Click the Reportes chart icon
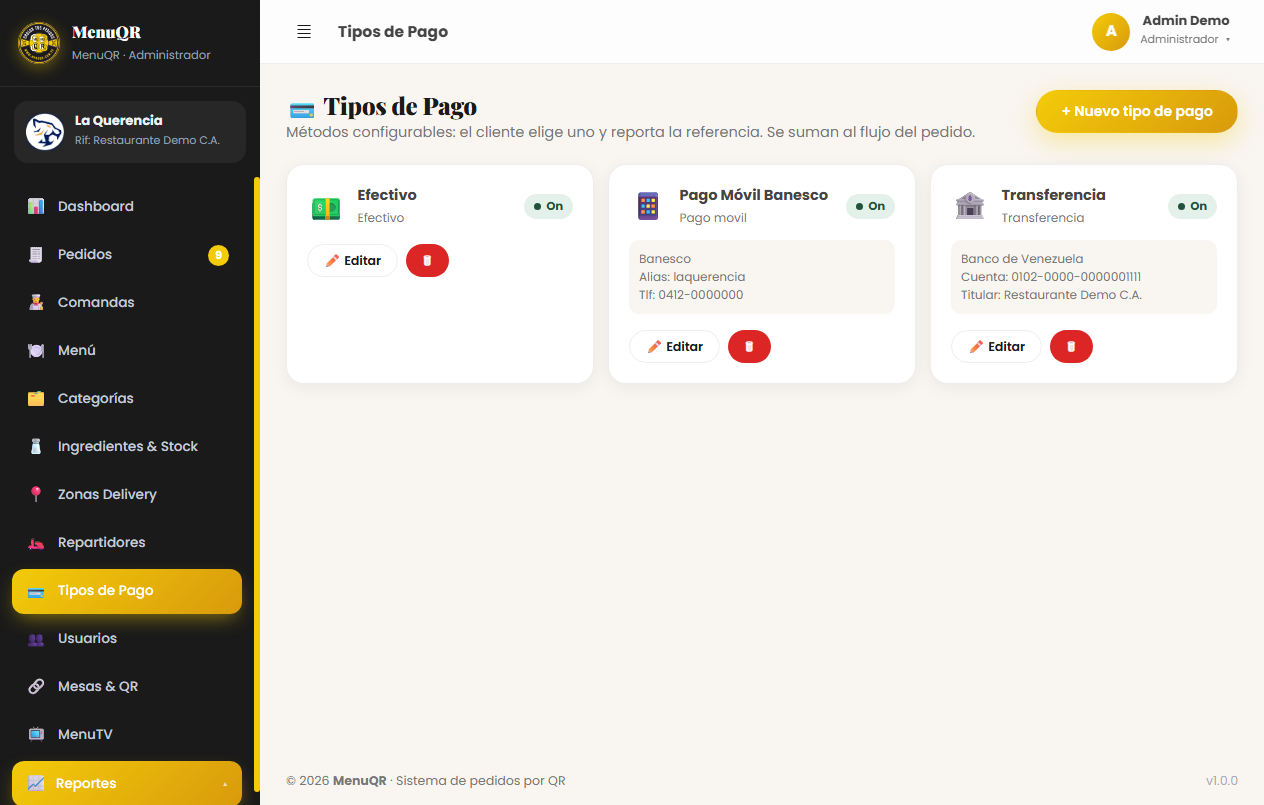Image resolution: width=1264 pixels, height=805 pixels. tap(36, 783)
